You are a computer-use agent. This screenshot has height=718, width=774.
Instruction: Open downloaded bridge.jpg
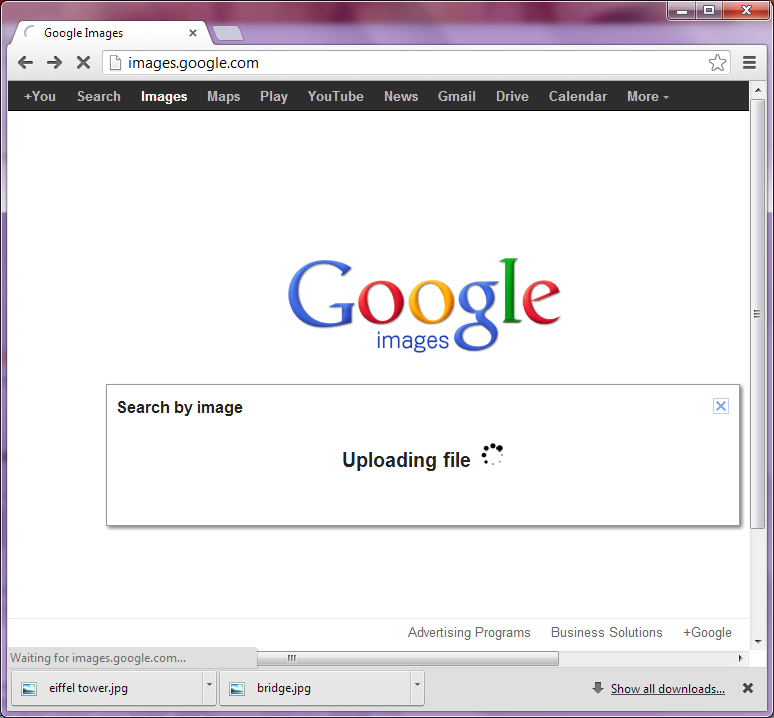[315, 688]
